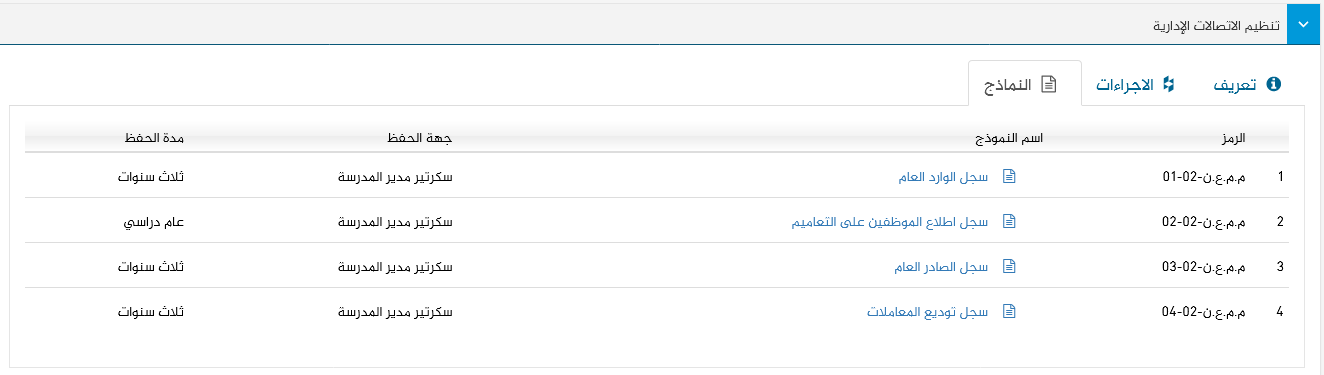Open the سجل الوارد العام link
The width and height of the screenshot is (1324, 375).
pos(943,177)
